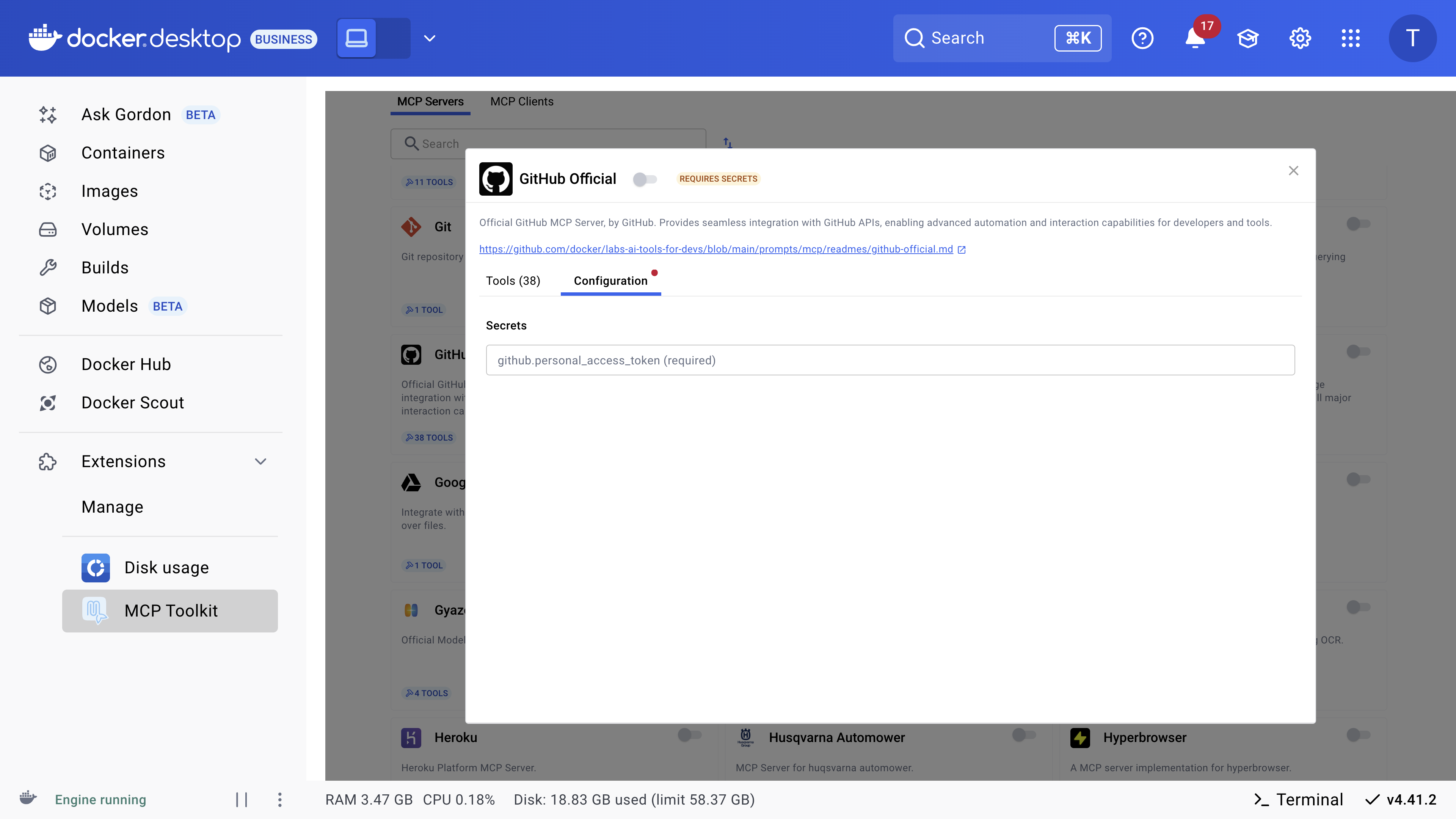Open the Terminal panel
The image size is (1456, 819).
pos(1298,799)
